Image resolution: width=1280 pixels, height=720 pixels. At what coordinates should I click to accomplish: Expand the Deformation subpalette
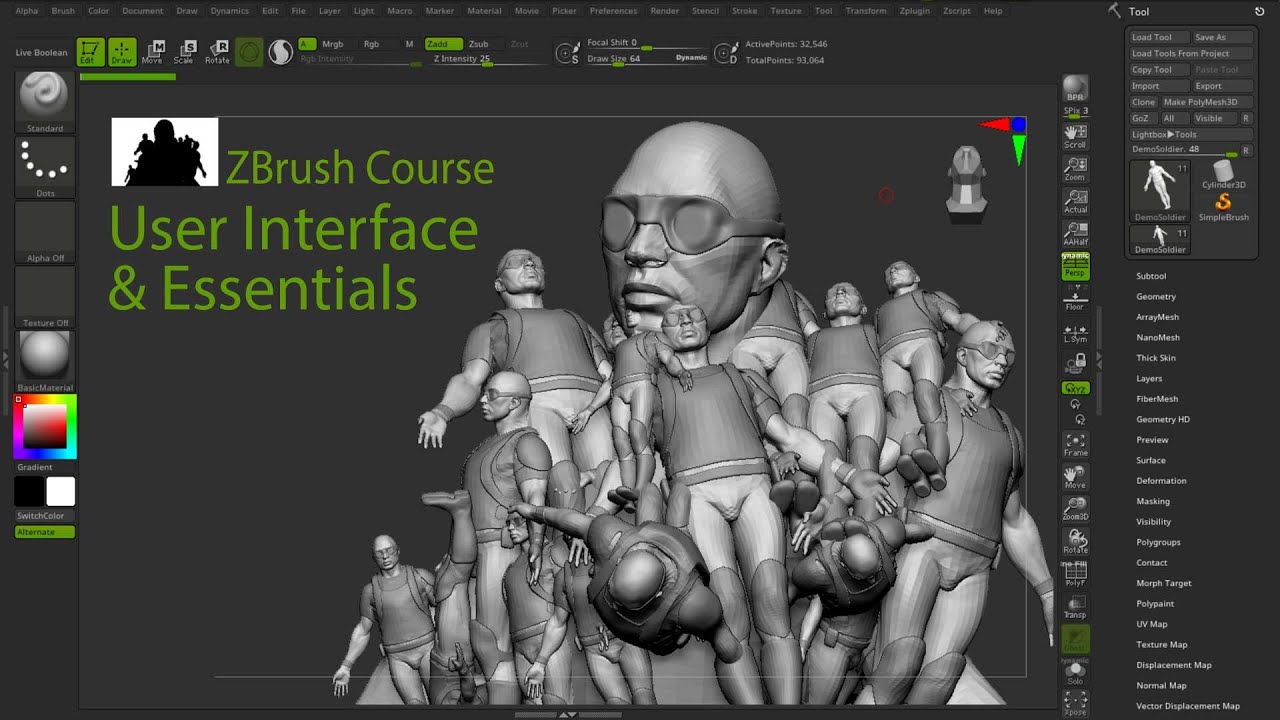[x=1161, y=481]
